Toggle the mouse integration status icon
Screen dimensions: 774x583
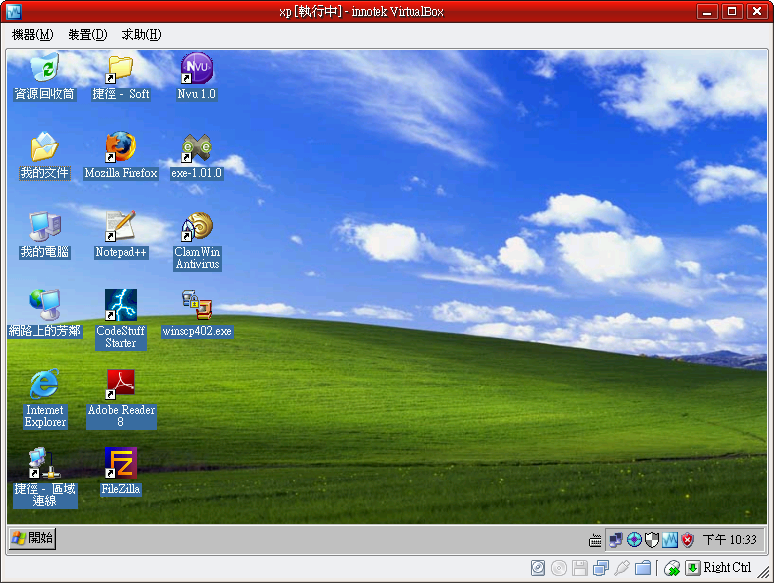(673, 568)
